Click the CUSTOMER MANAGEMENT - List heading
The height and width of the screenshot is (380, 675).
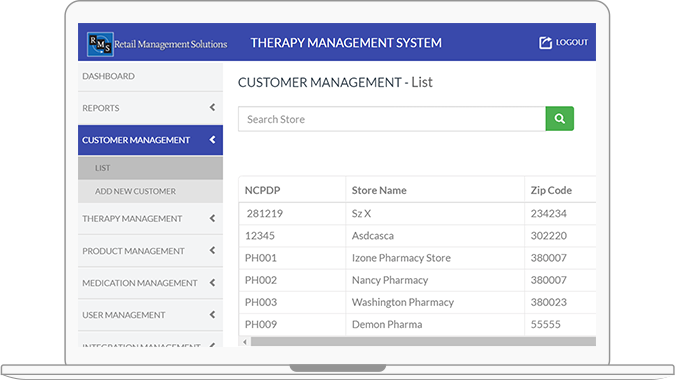point(335,82)
